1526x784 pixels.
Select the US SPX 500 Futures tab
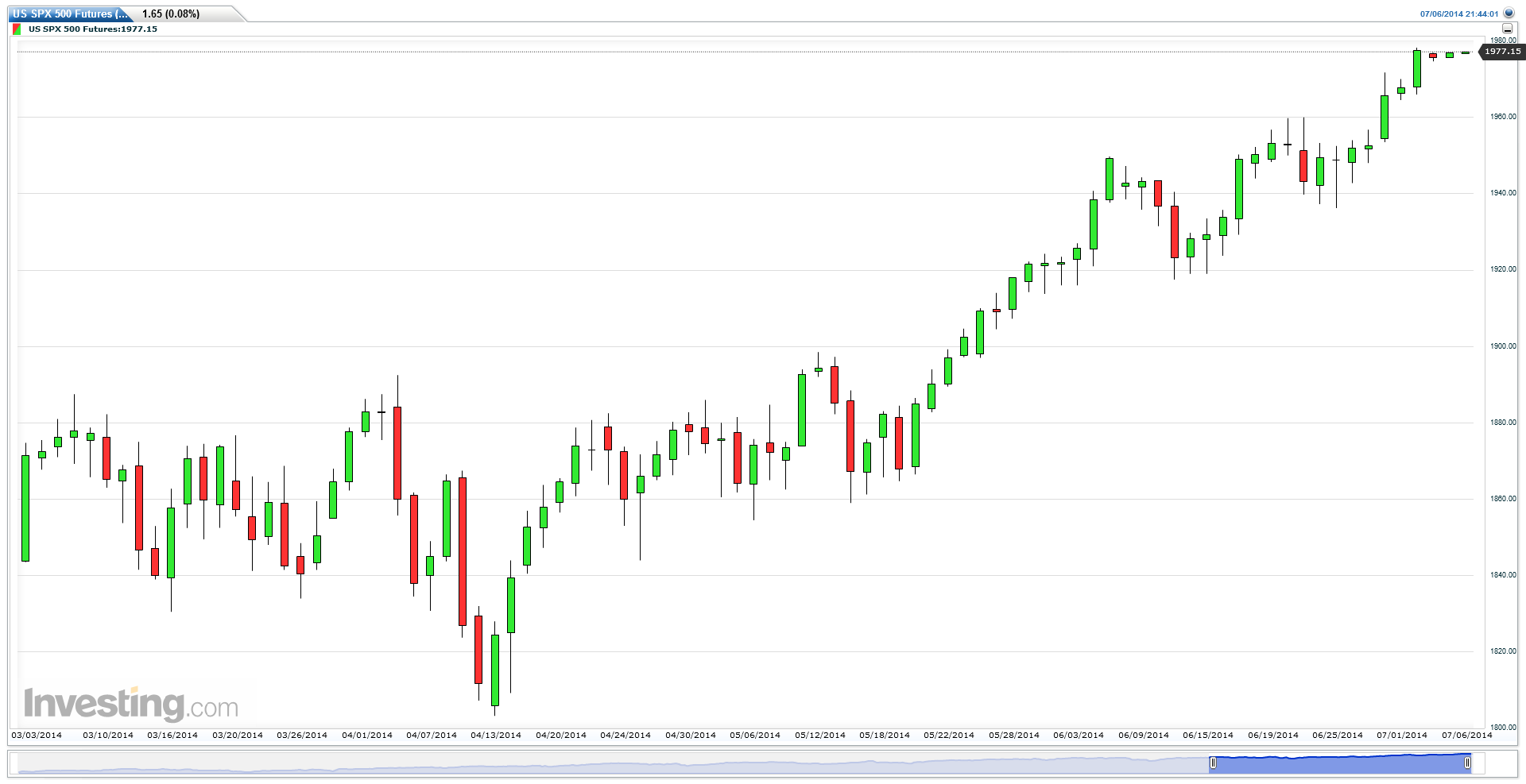pos(70,14)
